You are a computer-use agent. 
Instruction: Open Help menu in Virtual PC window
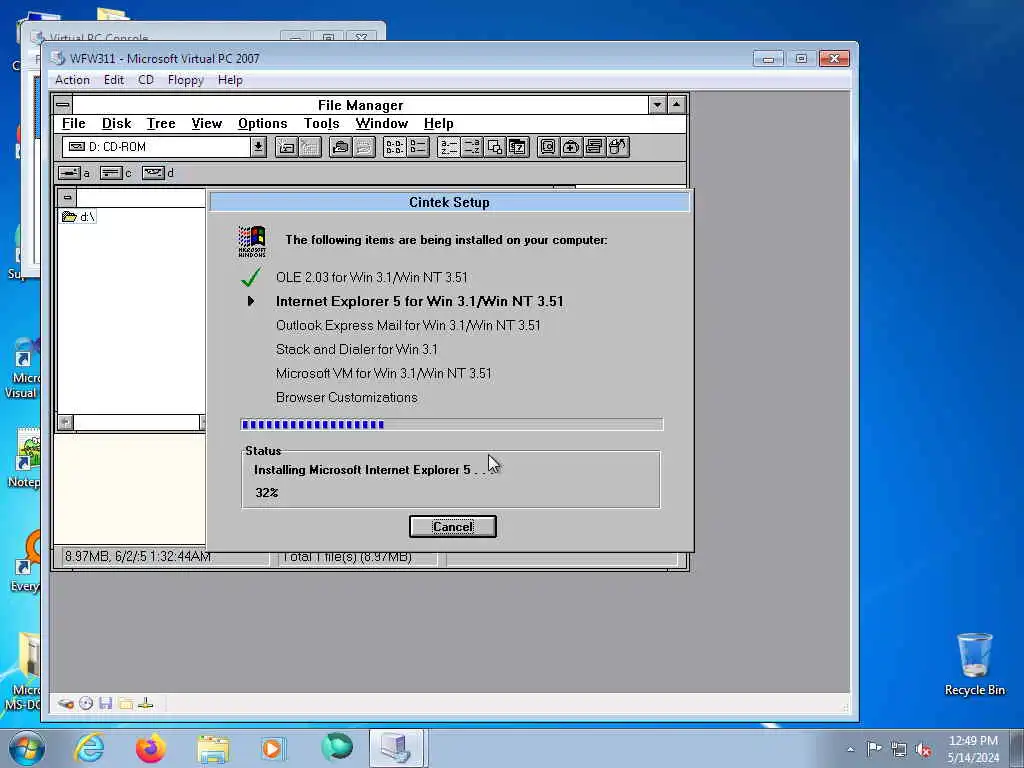tap(230, 80)
